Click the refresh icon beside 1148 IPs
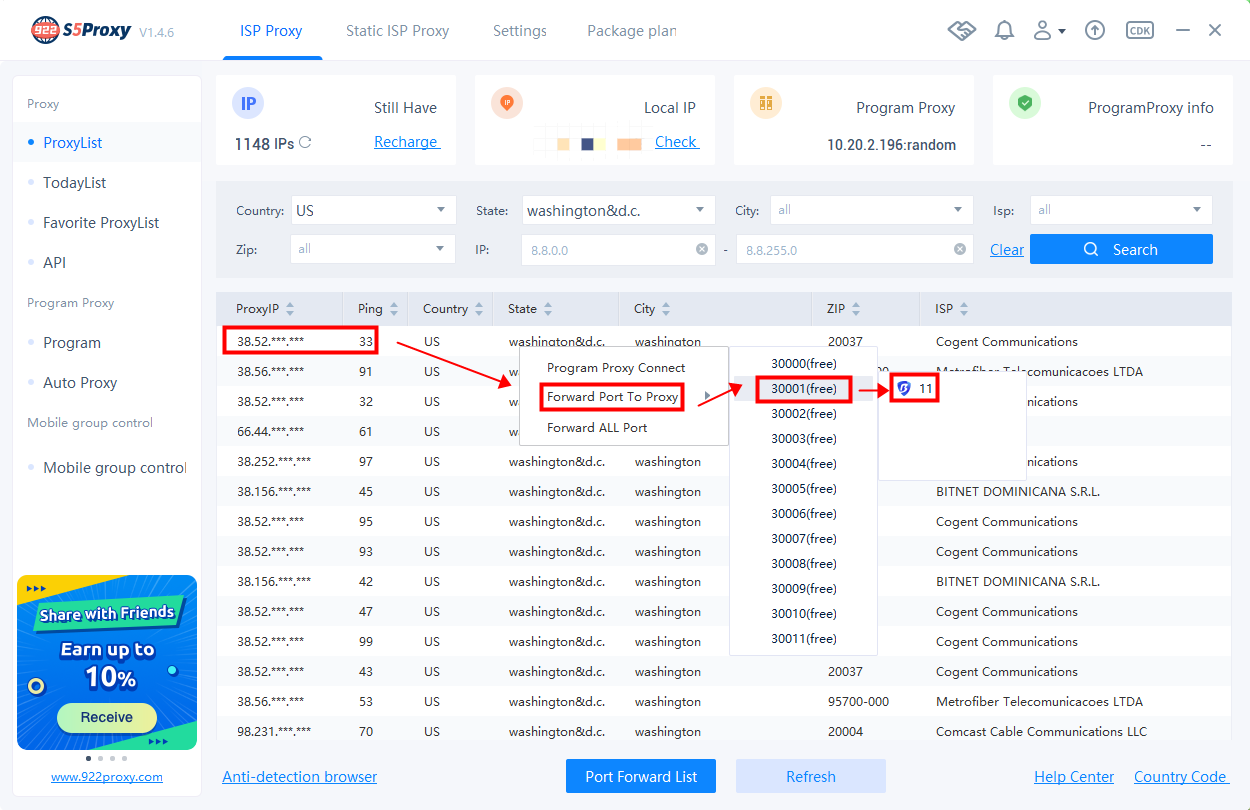The height and width of the screenshot is (810, 1250). (x=305, y=143)
